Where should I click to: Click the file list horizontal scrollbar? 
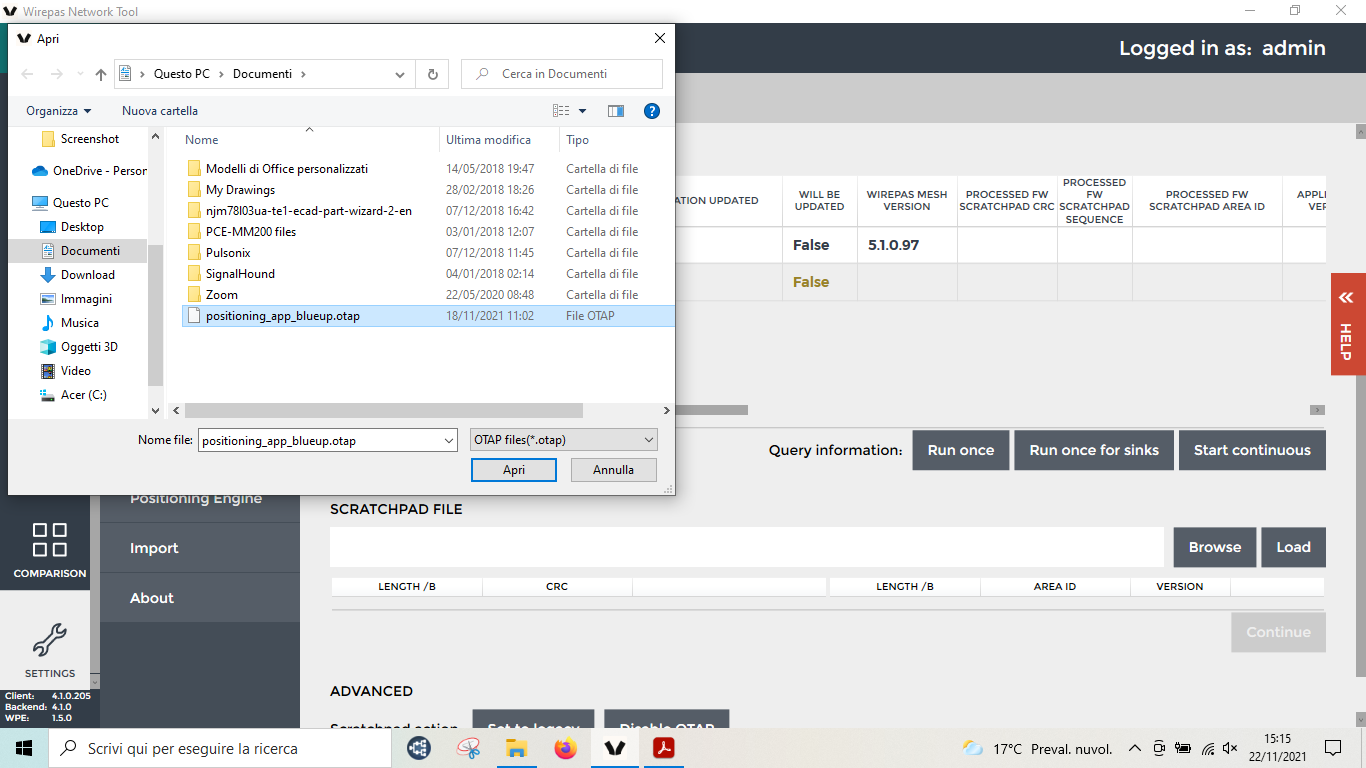point(383,410)
